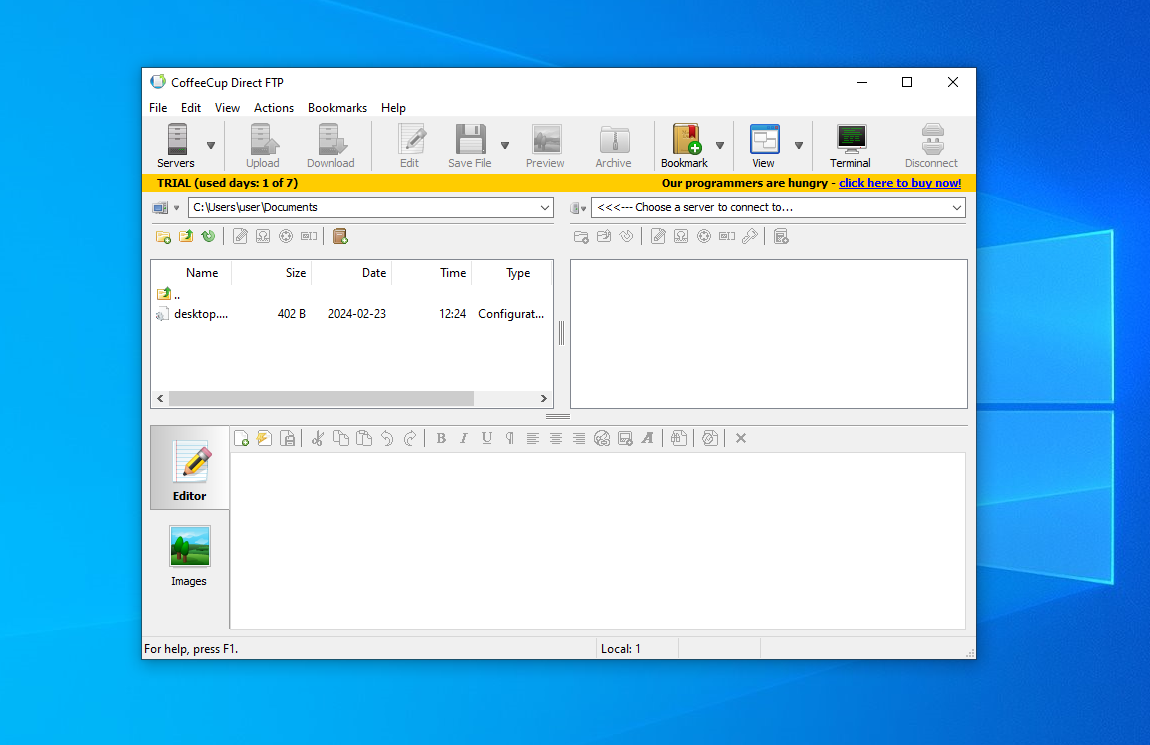The height and width of the screenshot is (745, 1150).
Task: Click the New Folder icon on local pane
Action: tap(163, 236)
